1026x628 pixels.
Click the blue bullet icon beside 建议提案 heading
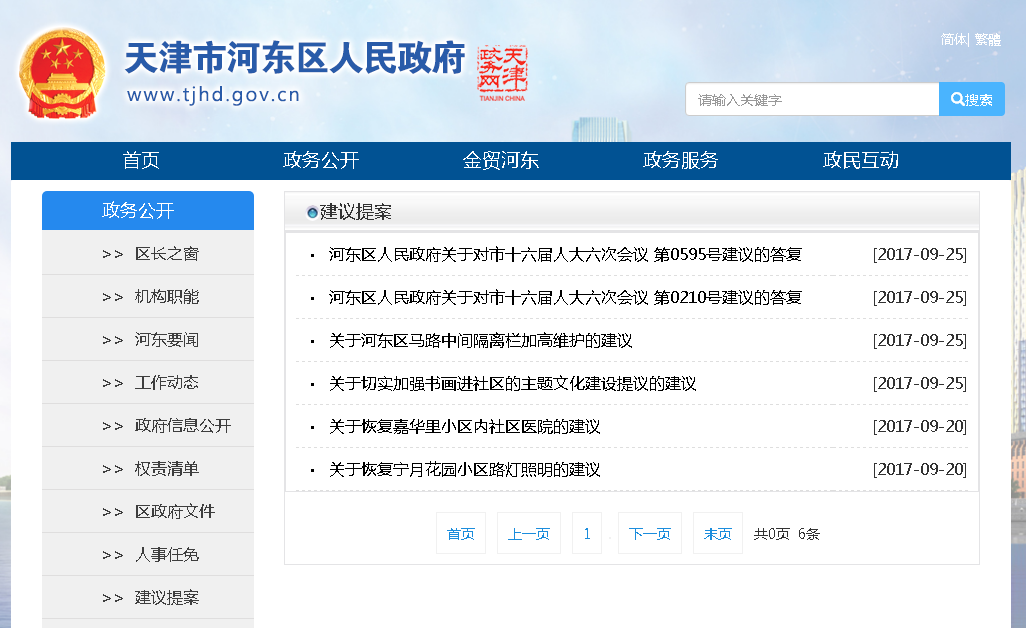click(x=312, y=212)
